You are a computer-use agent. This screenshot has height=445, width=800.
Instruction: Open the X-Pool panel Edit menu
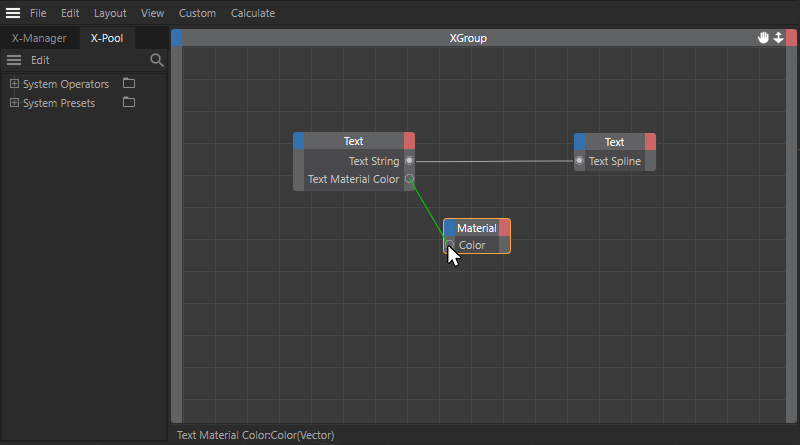click(40, 60)
